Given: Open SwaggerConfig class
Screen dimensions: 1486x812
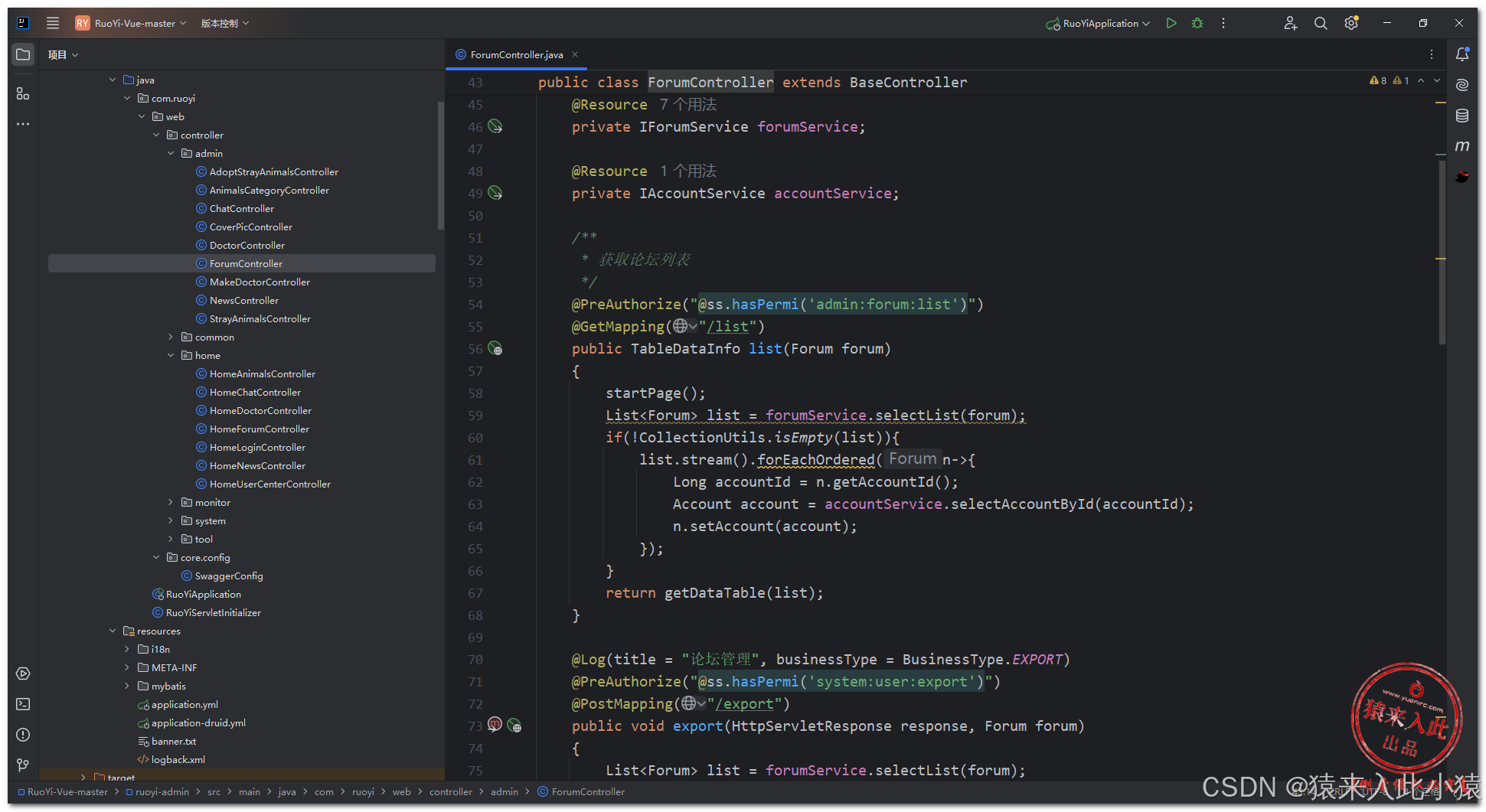Looking at the screenshot, I should (229, 576).
